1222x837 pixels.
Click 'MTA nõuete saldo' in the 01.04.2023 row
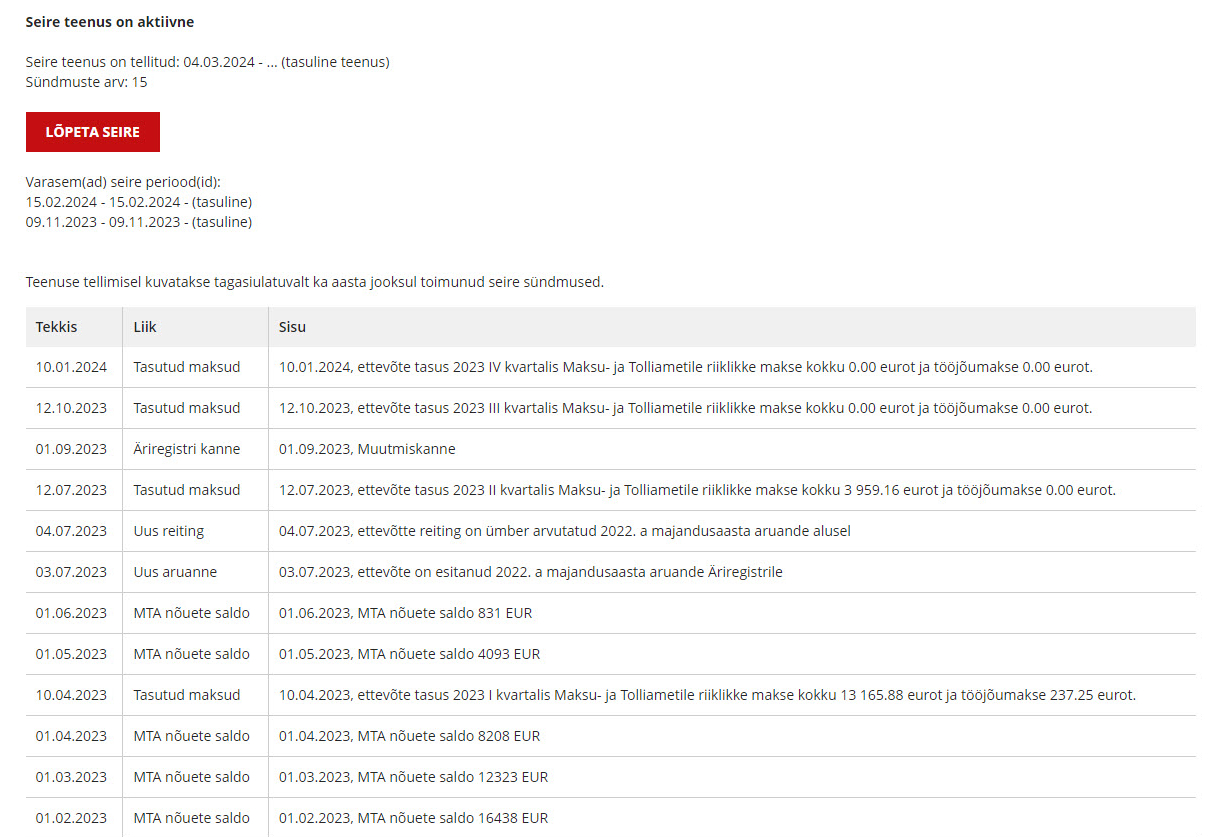(x=192, y=736)
